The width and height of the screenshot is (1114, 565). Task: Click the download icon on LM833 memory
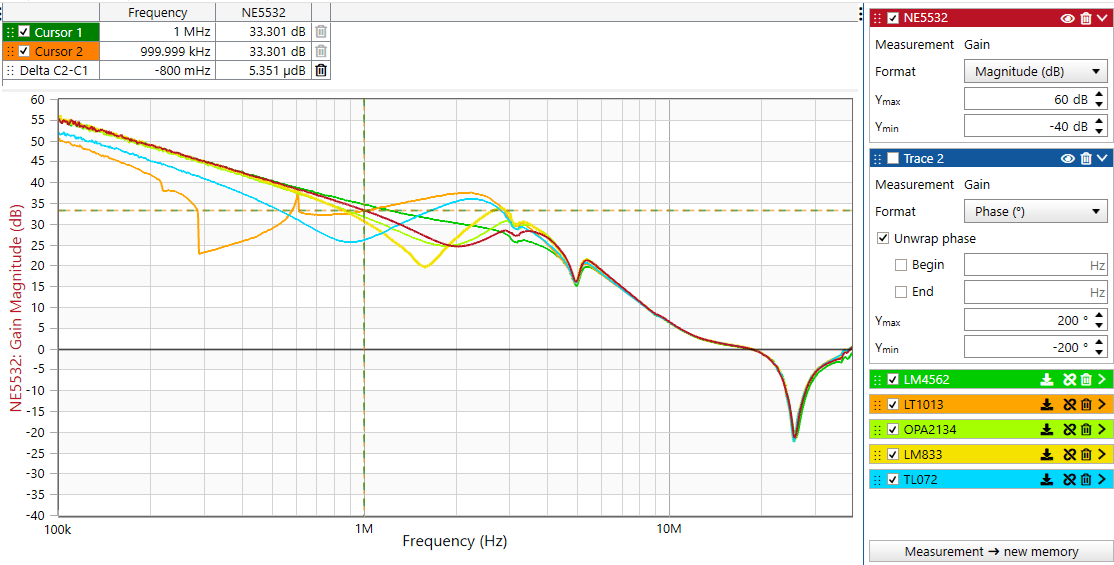1047,455
